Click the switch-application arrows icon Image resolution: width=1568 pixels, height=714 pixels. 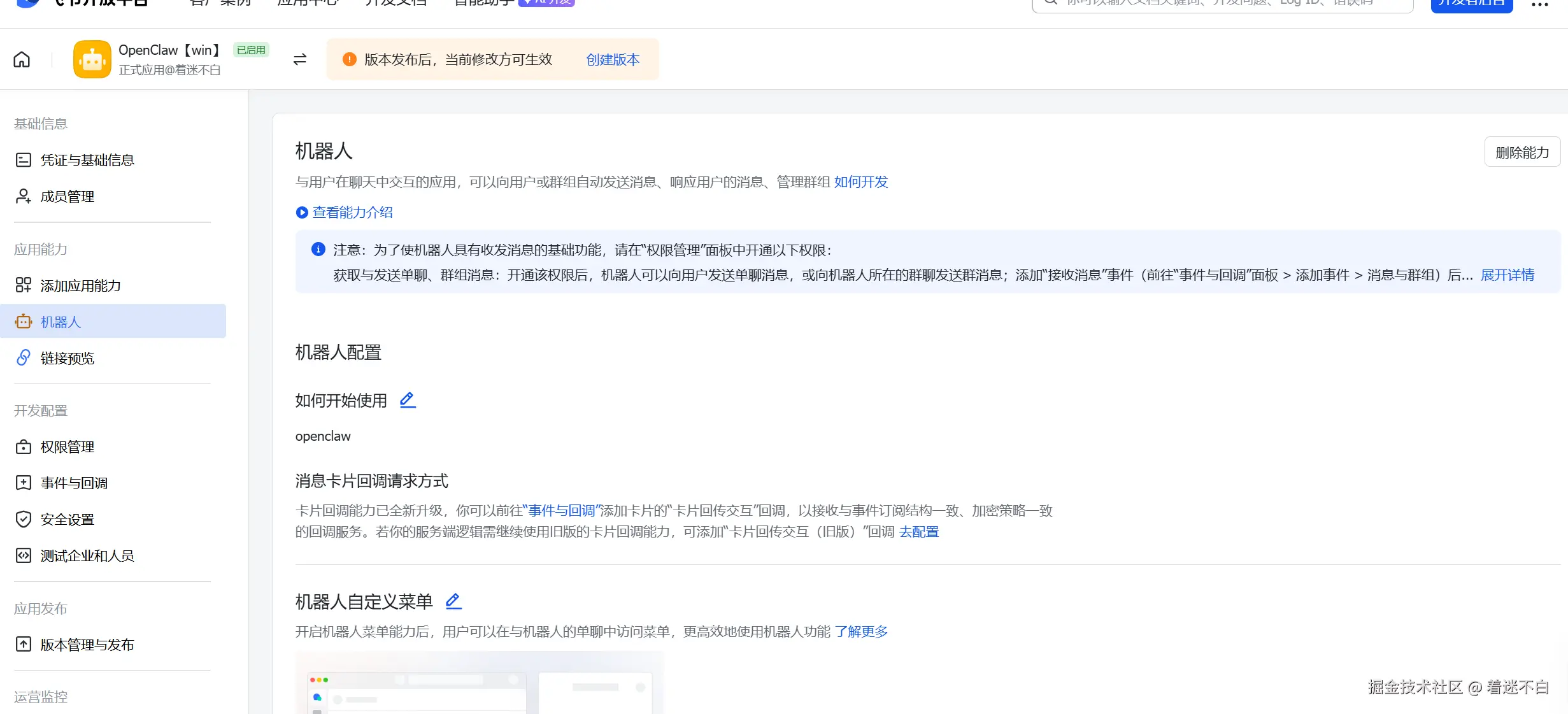[299, 59]
